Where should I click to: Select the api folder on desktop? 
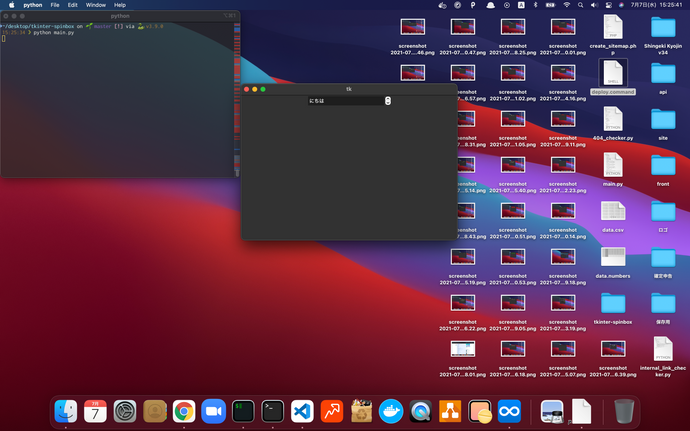tap(663, 77)
